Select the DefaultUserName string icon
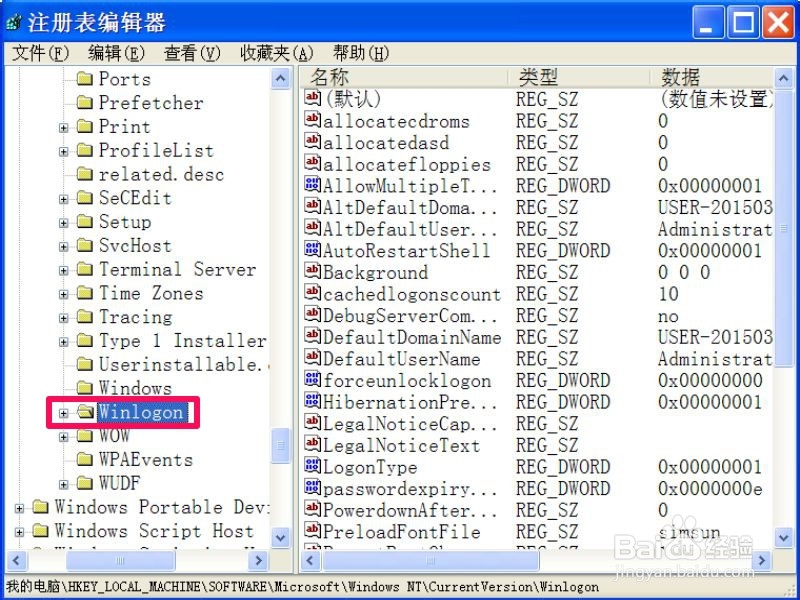 pos(312,359)
